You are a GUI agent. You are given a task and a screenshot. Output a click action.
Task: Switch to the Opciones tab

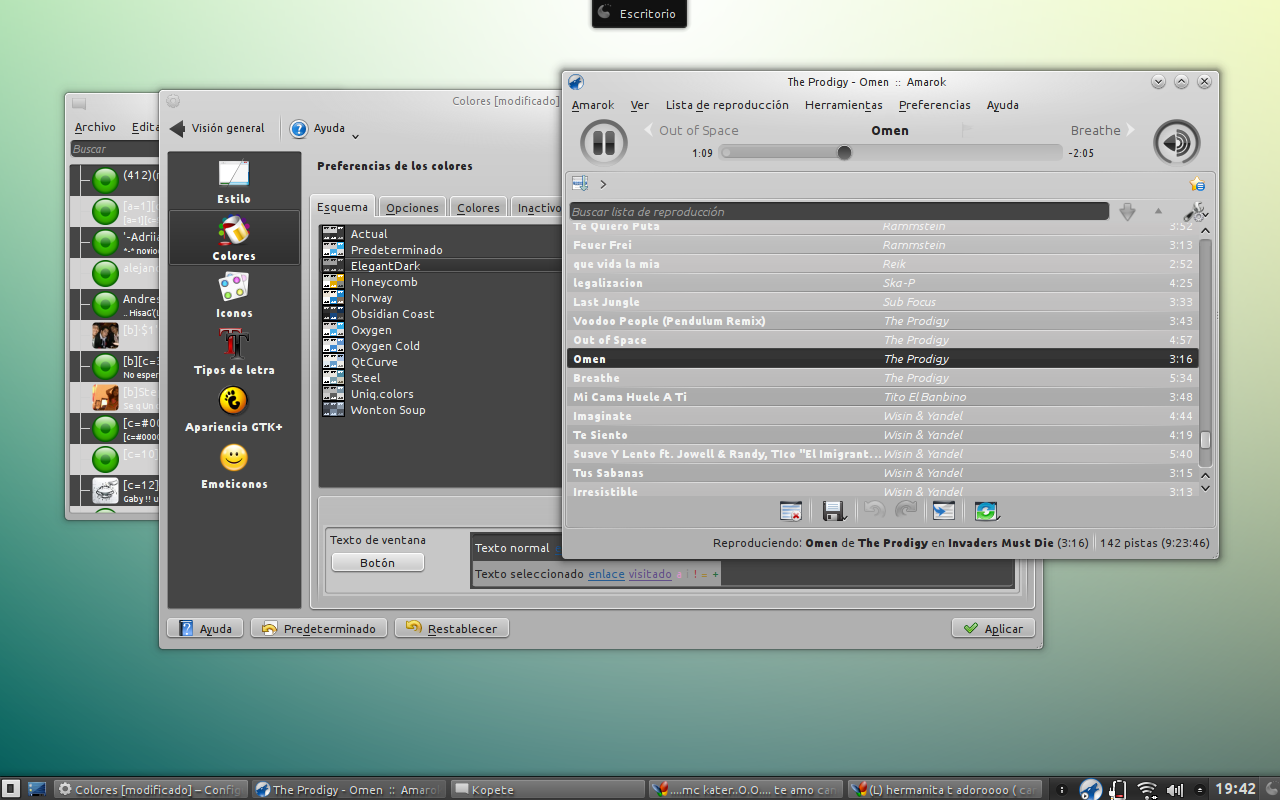tap(412, 207)
